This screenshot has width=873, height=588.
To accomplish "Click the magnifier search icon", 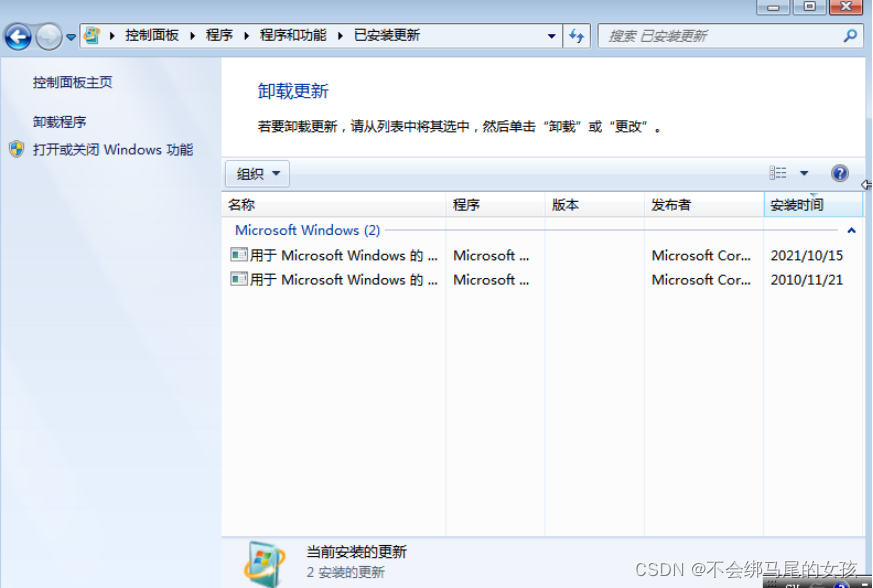I will point(850,36).
